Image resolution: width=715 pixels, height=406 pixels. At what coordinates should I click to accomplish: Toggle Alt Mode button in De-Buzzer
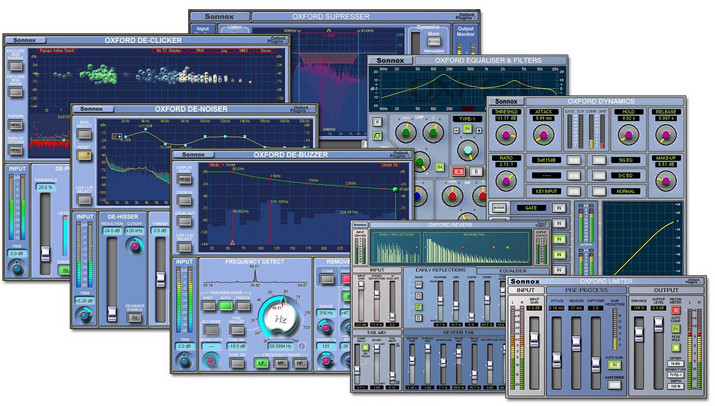211,329
